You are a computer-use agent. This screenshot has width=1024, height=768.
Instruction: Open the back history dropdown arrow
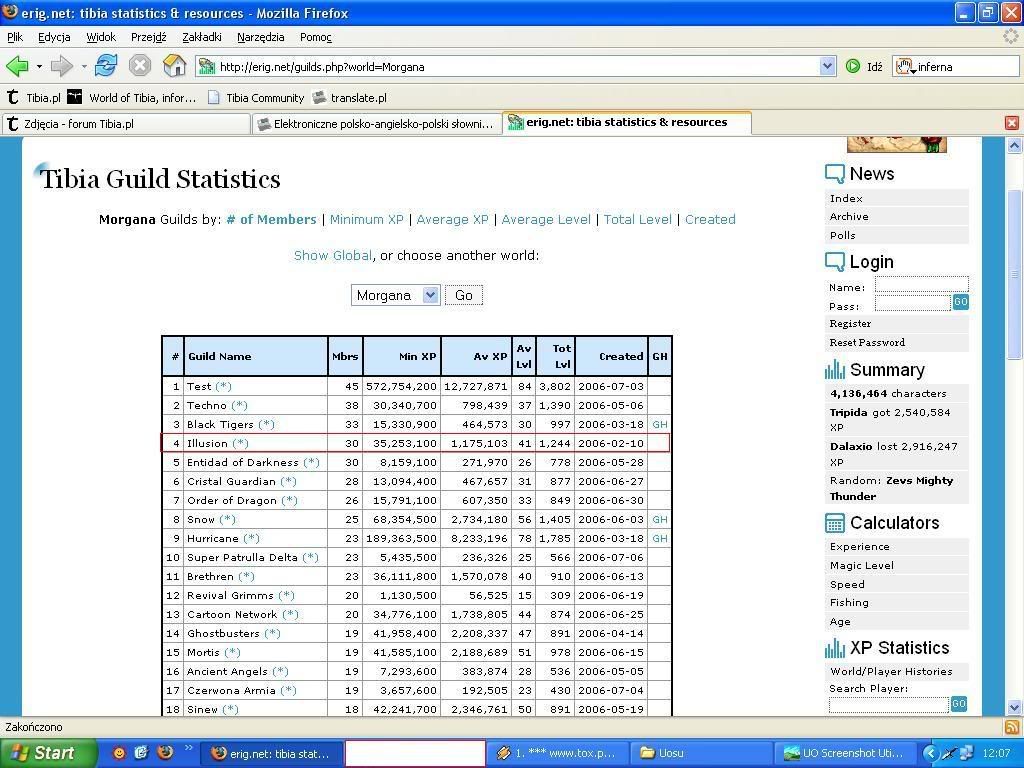(x=39, y=67)
